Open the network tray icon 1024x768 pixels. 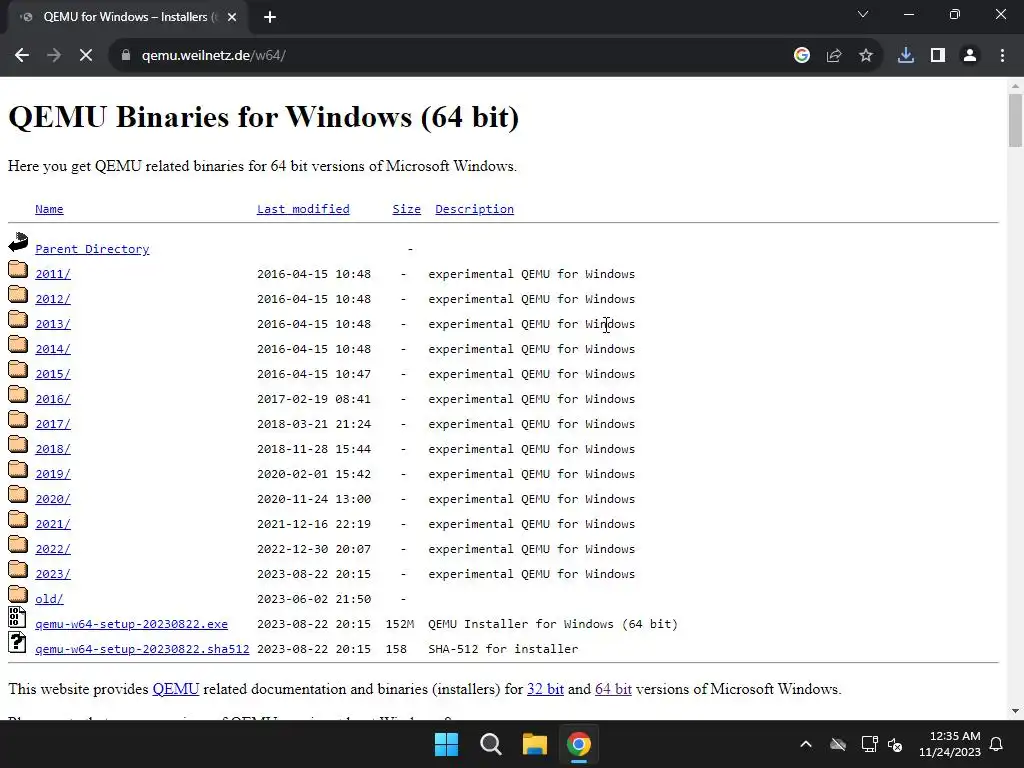(869, 744)
